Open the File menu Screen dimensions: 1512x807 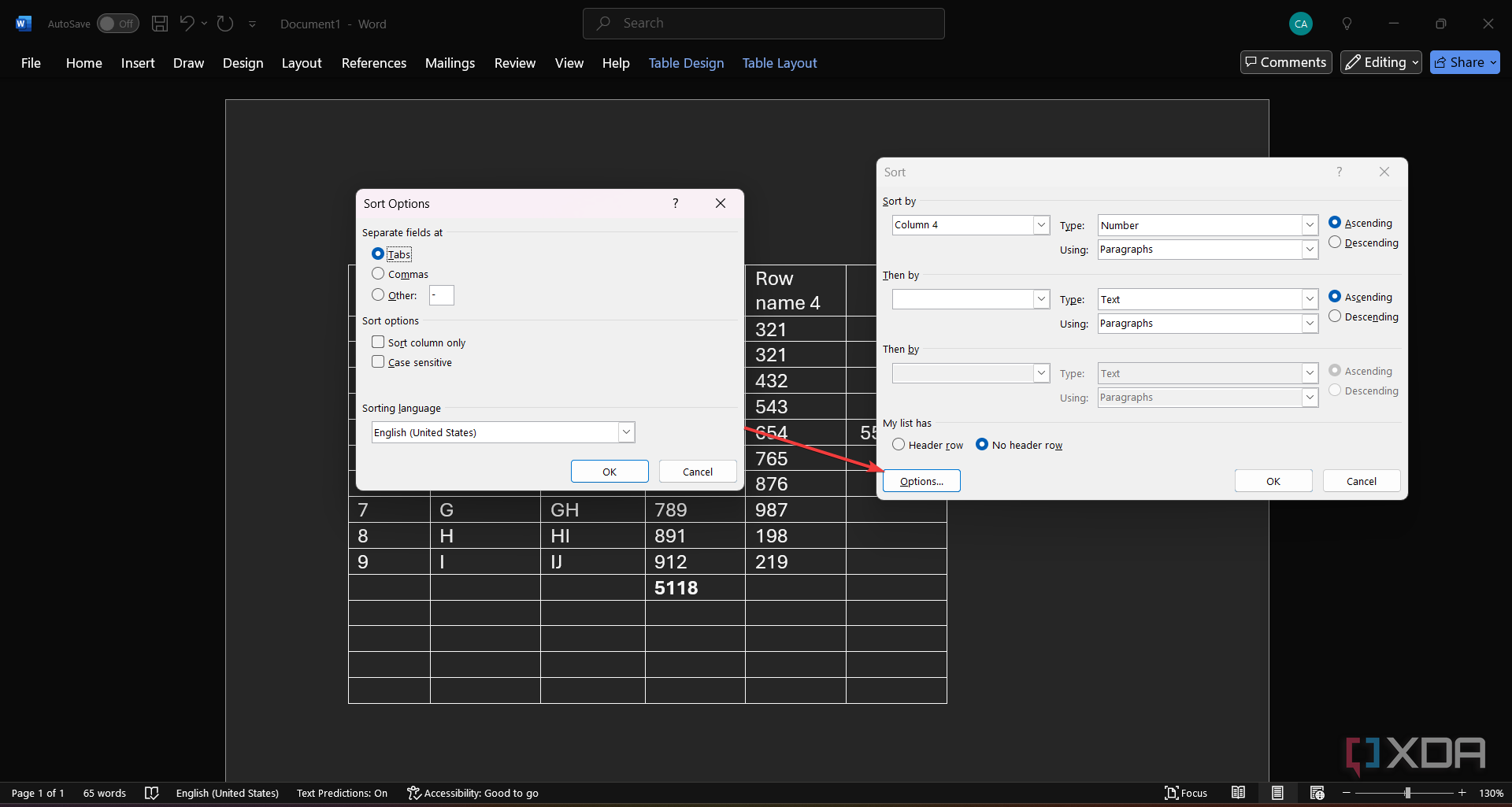point(31,63)
